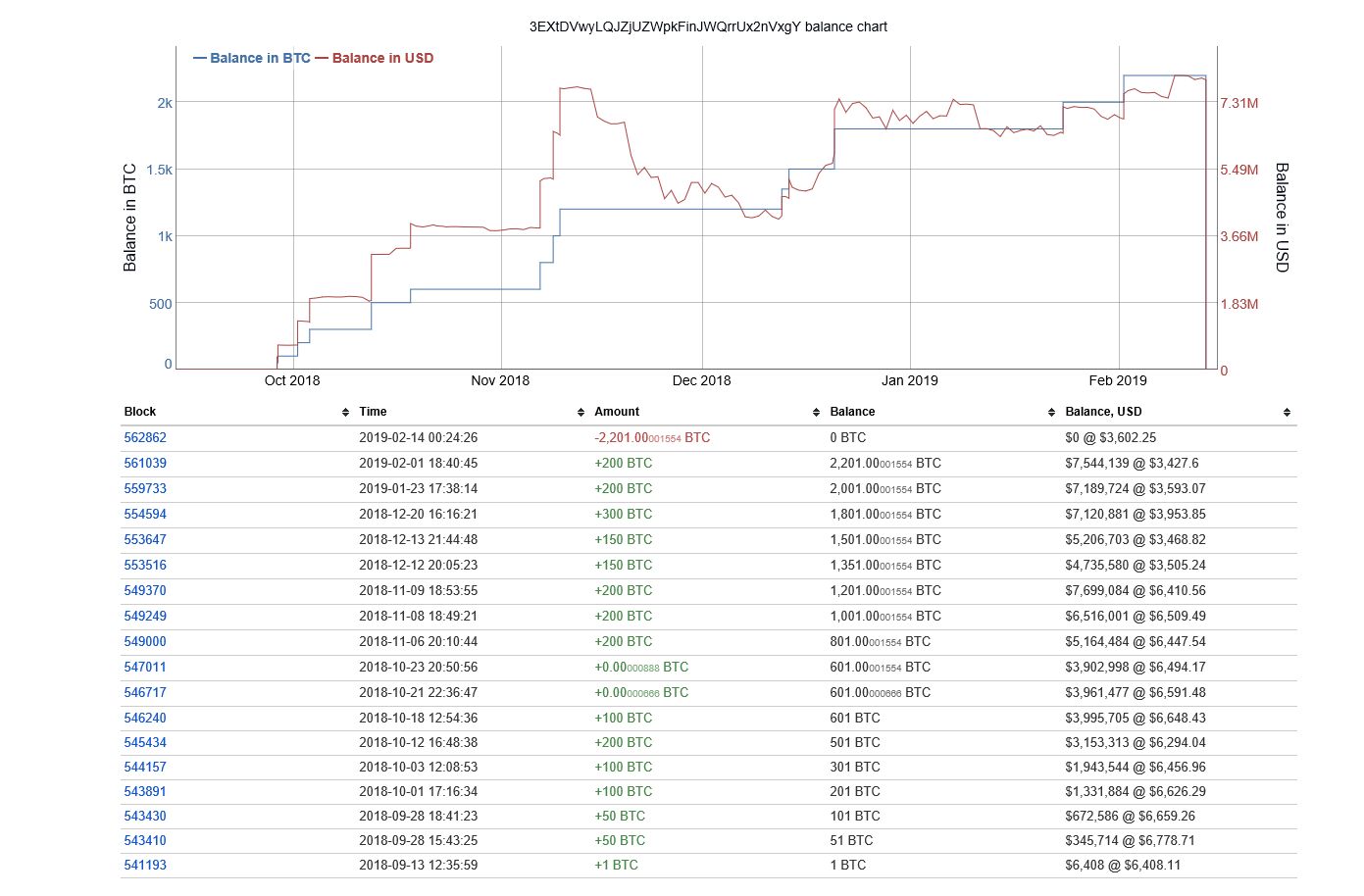The height and width of the screenshot is (896, 1364).
Task: Select $3,153,313 @ $6,294.04 cell
Action: pyautogui.click(x=1136, y=742)
